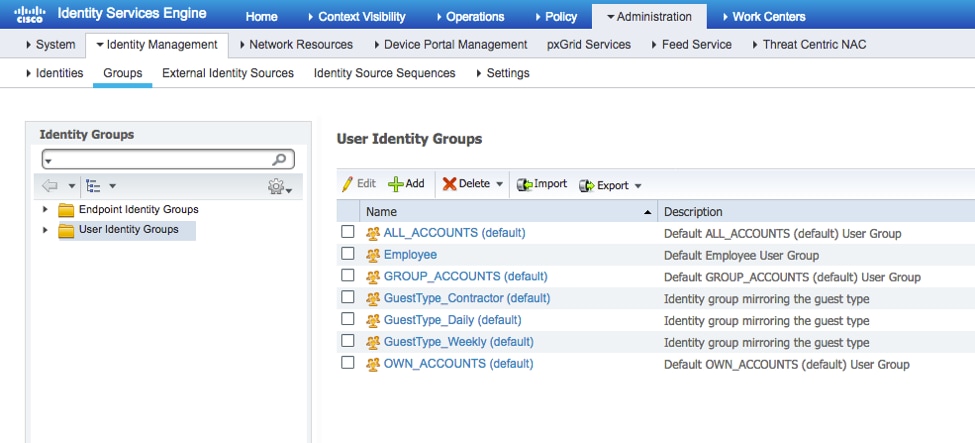Viewport: 975px width, 443px height.
Task: Click the tree view icon in Identity Groups
Action: coord(94,186)
